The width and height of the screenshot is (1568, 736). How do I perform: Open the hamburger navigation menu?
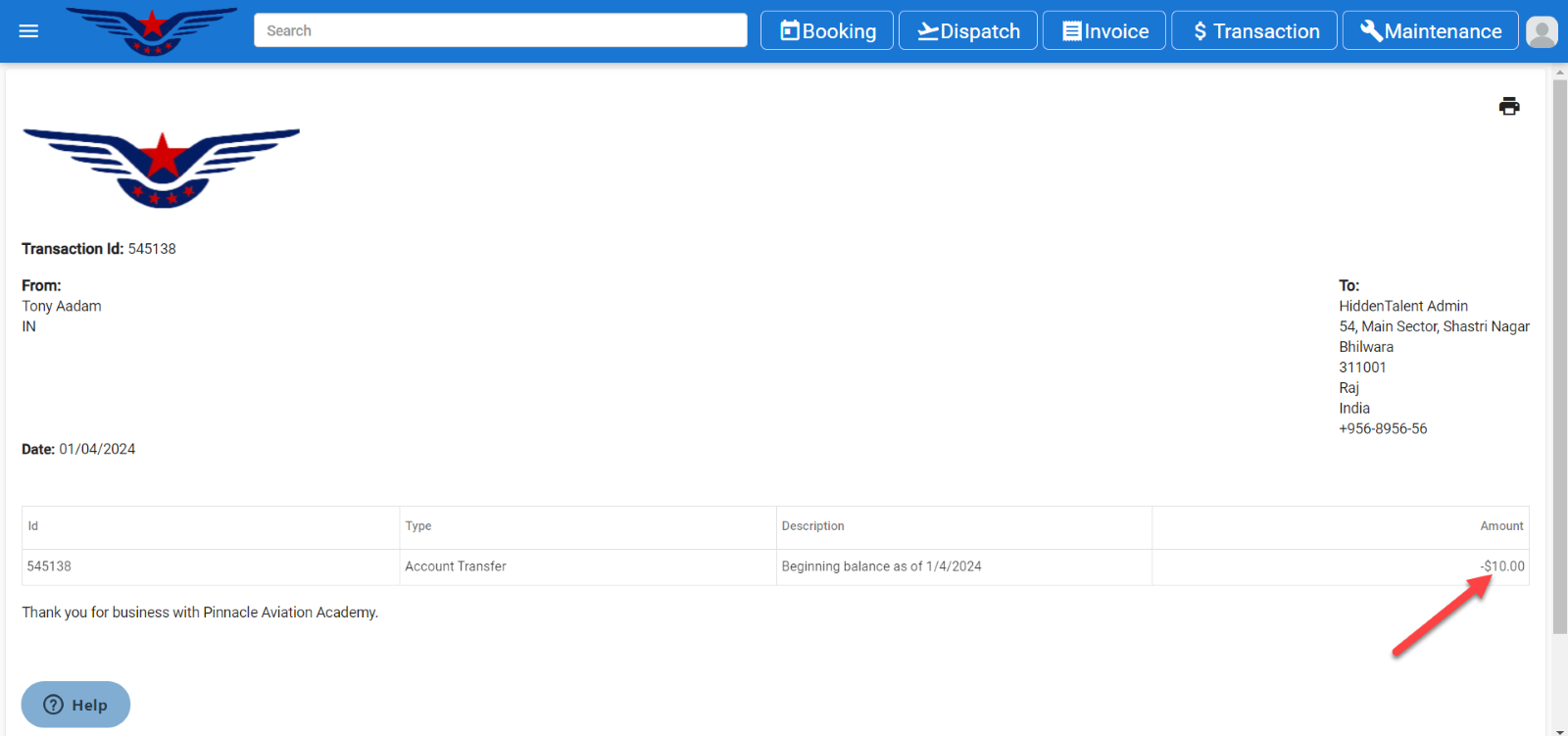pos(28,31)
